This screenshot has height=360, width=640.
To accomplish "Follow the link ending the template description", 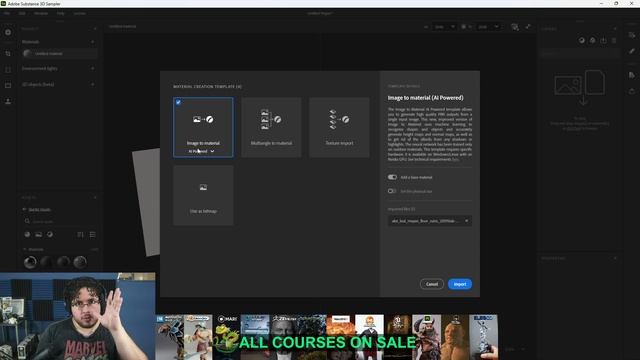I will [x=455, y=160].
